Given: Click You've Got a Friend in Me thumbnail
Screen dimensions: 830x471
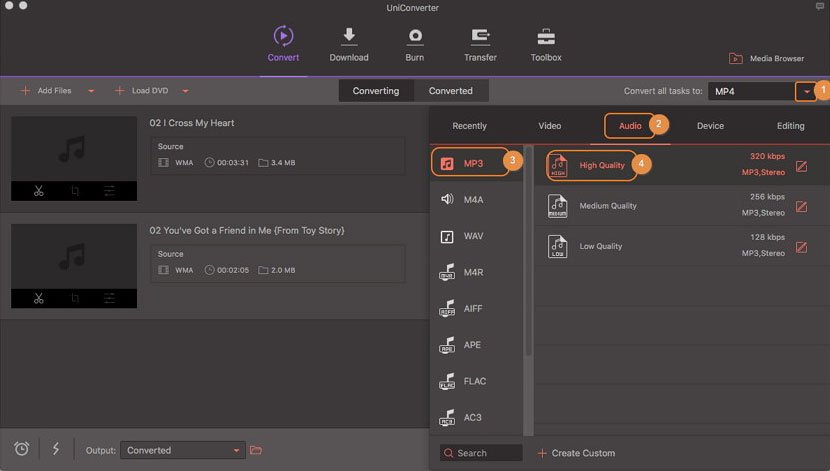Looking at the screenshot, I should (74, 256).
